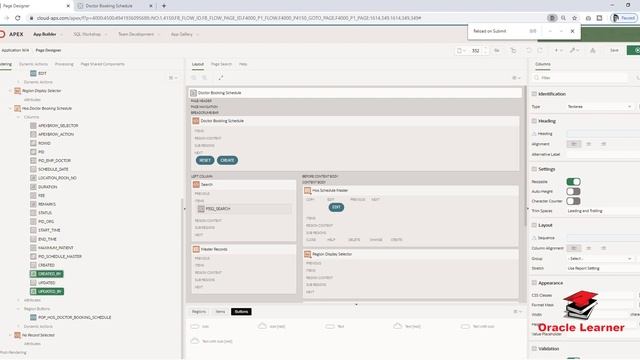Go to Application breadcrumb link

[x=15, y=50]
